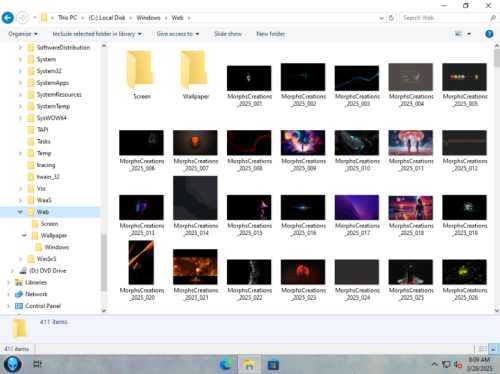The height and width of the screenshot is (374, 500).
Task: Expand the SoftwareDistribution tree node
Action: point(20,48)
